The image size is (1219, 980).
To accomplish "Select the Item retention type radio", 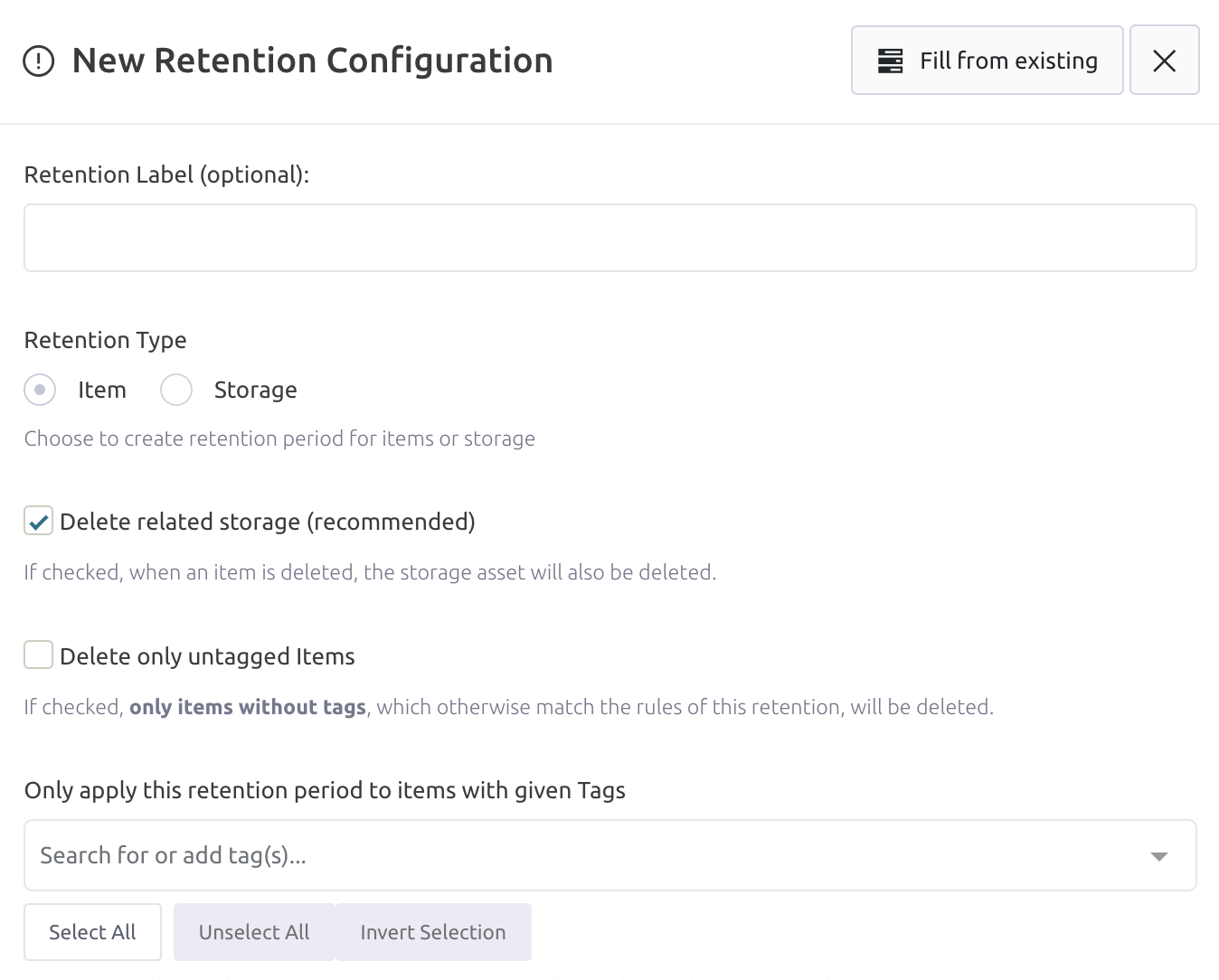I will 40,390.
